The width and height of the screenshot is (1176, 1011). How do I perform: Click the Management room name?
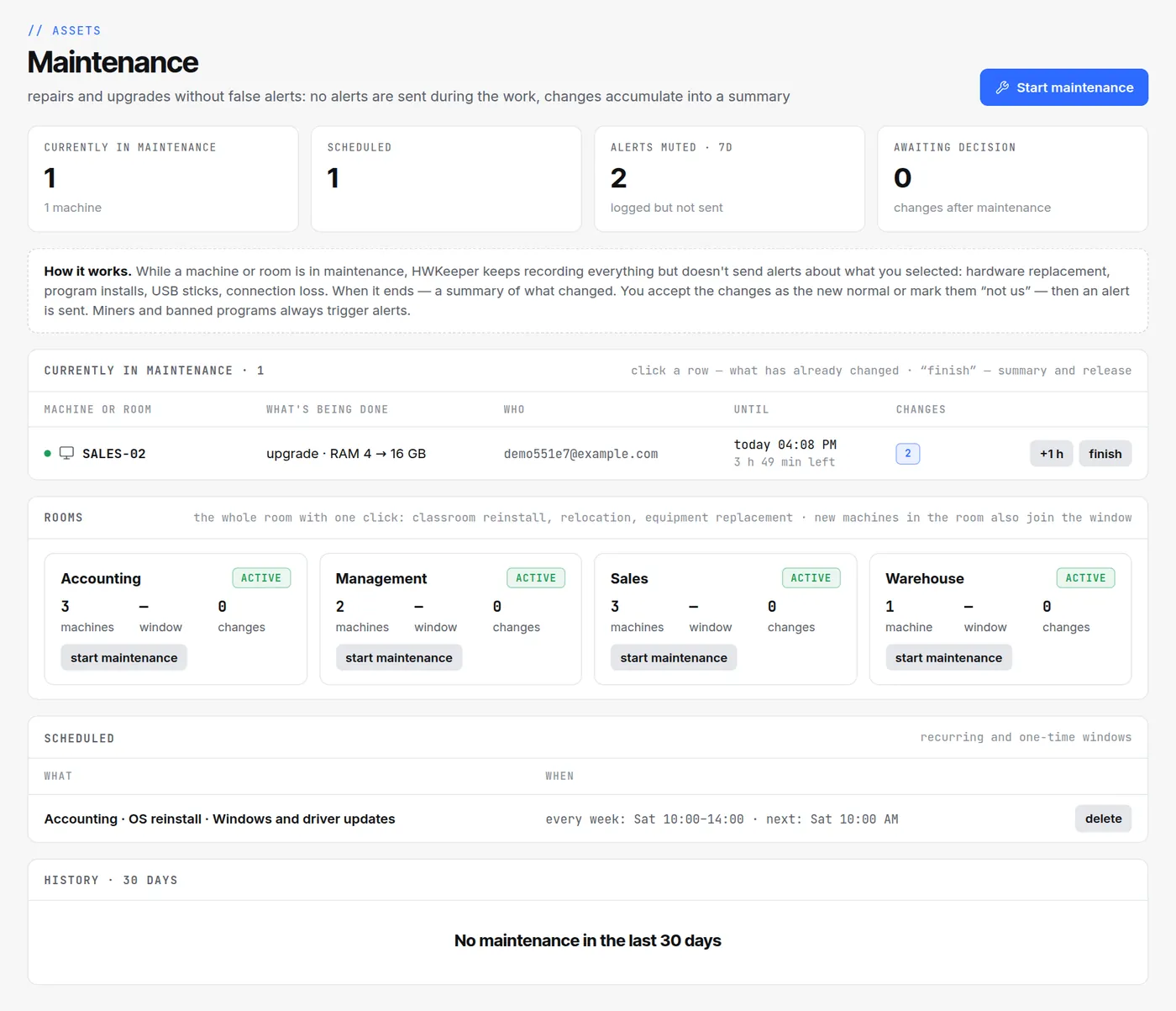tap(381, 578)
